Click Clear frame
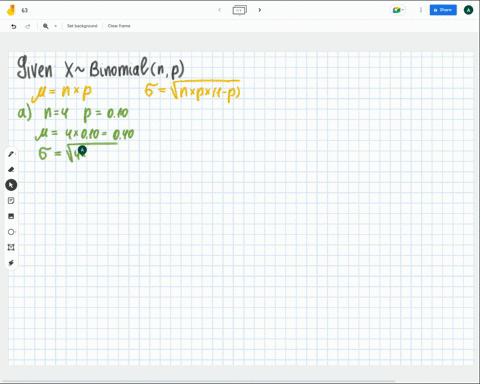This screenshot has width=480, height=384. 119,26
